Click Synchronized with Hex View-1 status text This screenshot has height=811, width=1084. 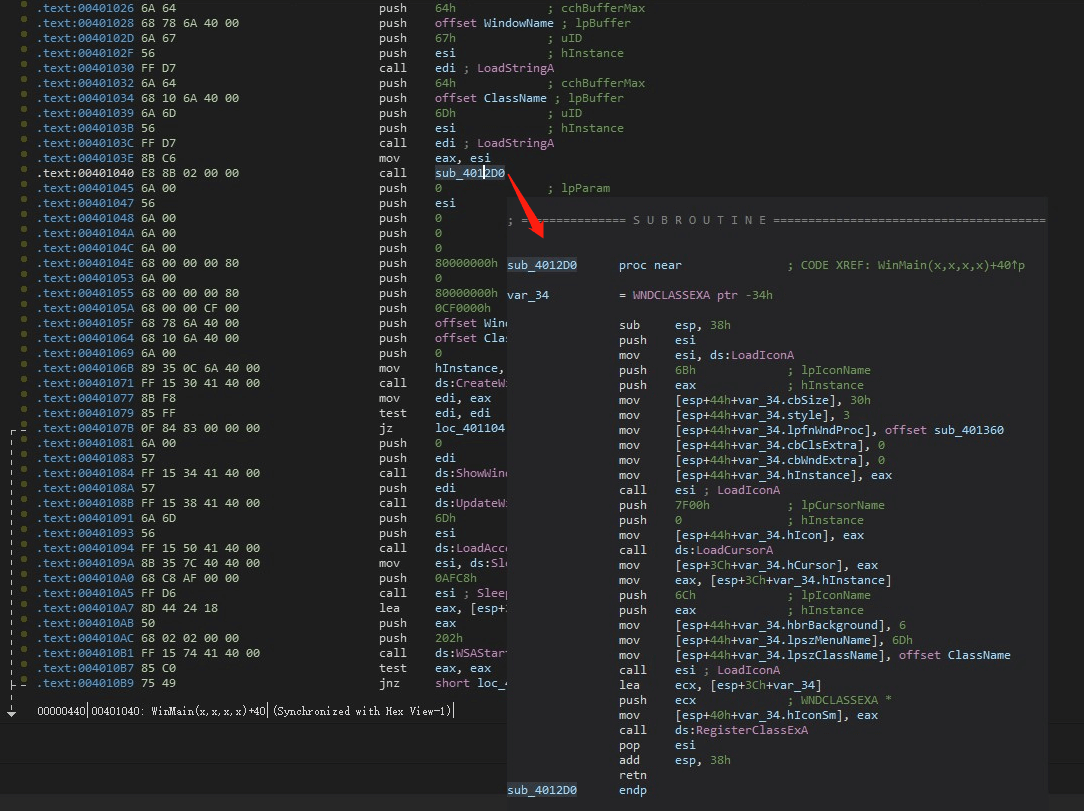click(x=362, y=711)
